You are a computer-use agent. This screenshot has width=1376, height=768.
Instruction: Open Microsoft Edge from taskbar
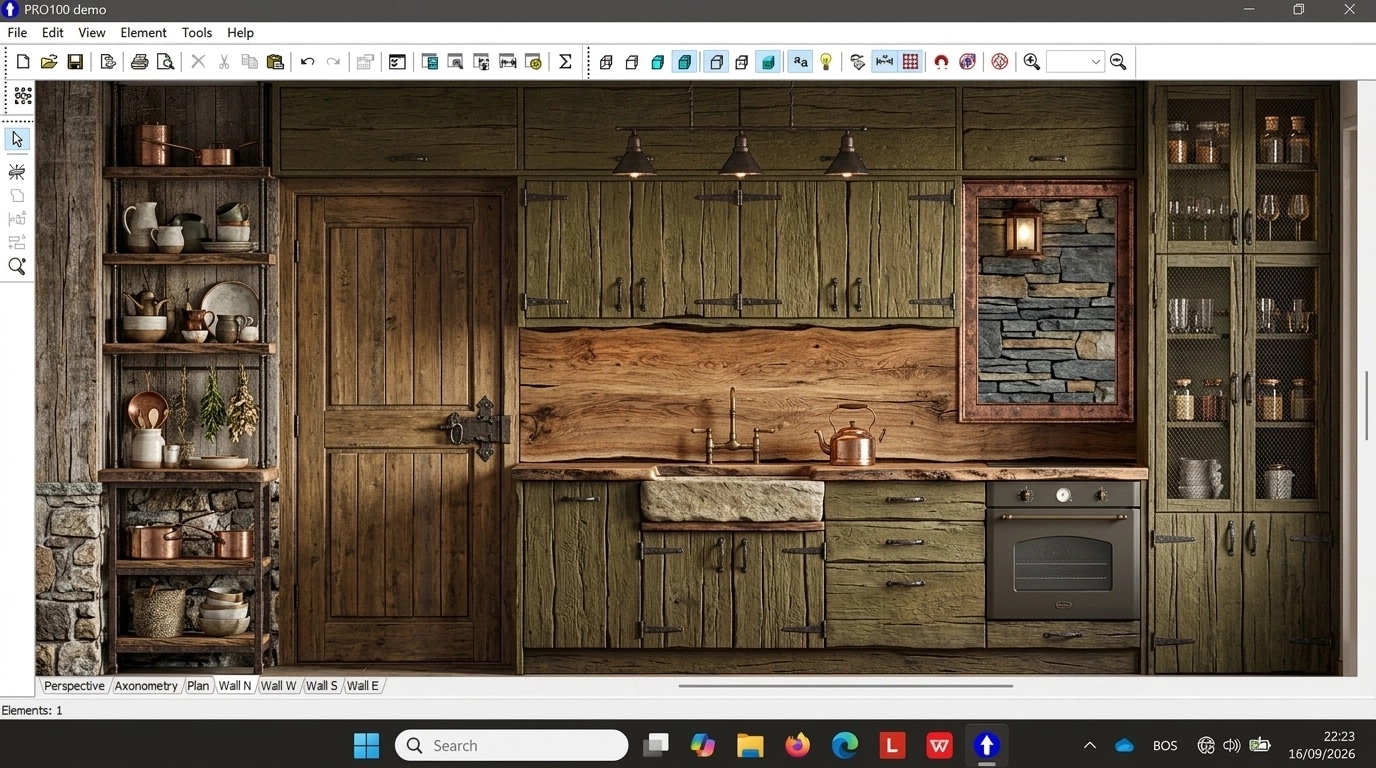[x=845, y=746]
